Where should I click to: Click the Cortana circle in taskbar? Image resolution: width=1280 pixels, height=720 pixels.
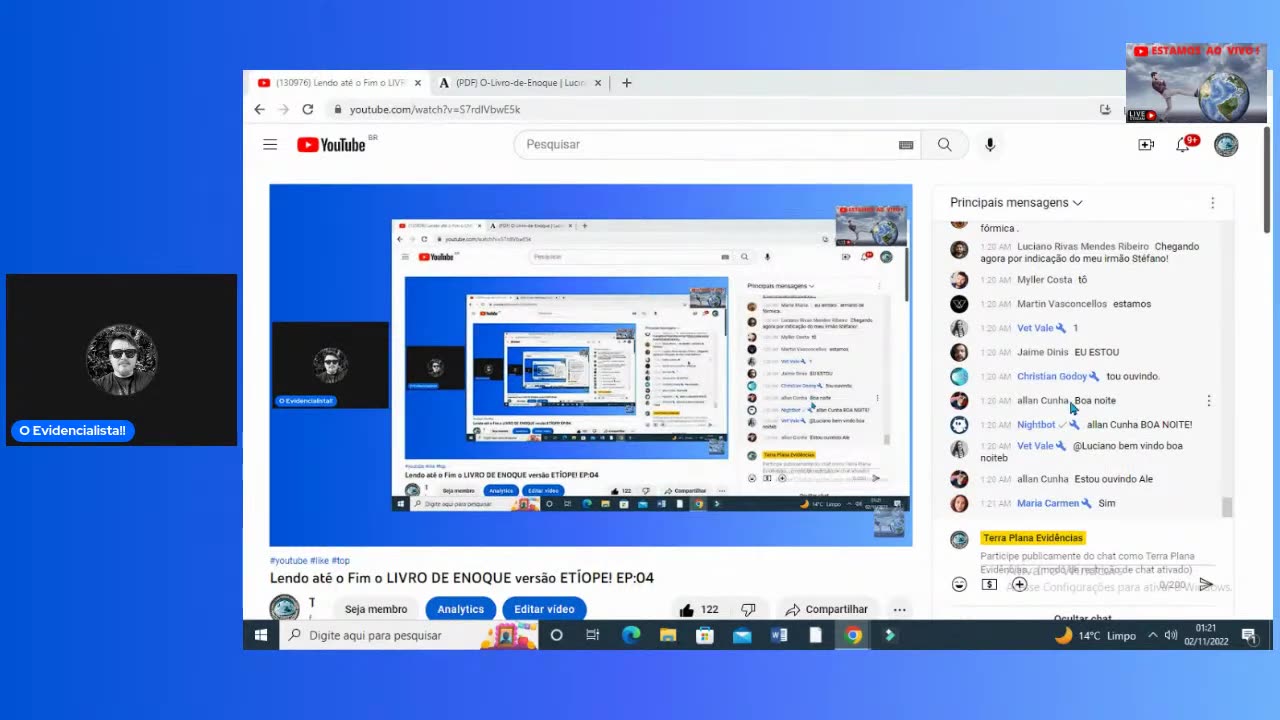[x=556, y=635]
